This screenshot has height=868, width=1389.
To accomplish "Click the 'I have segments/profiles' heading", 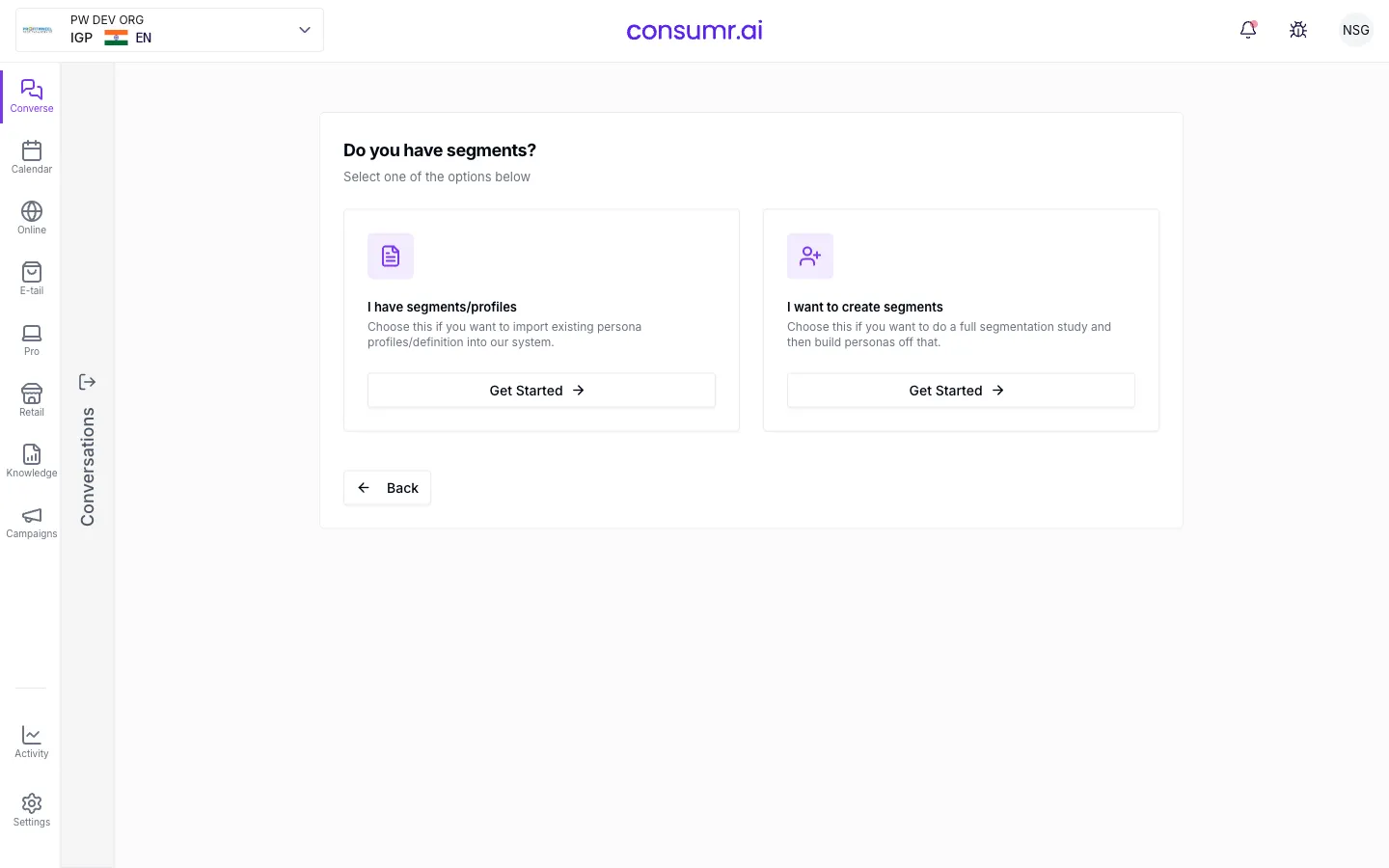I will (x=442, y=307).
